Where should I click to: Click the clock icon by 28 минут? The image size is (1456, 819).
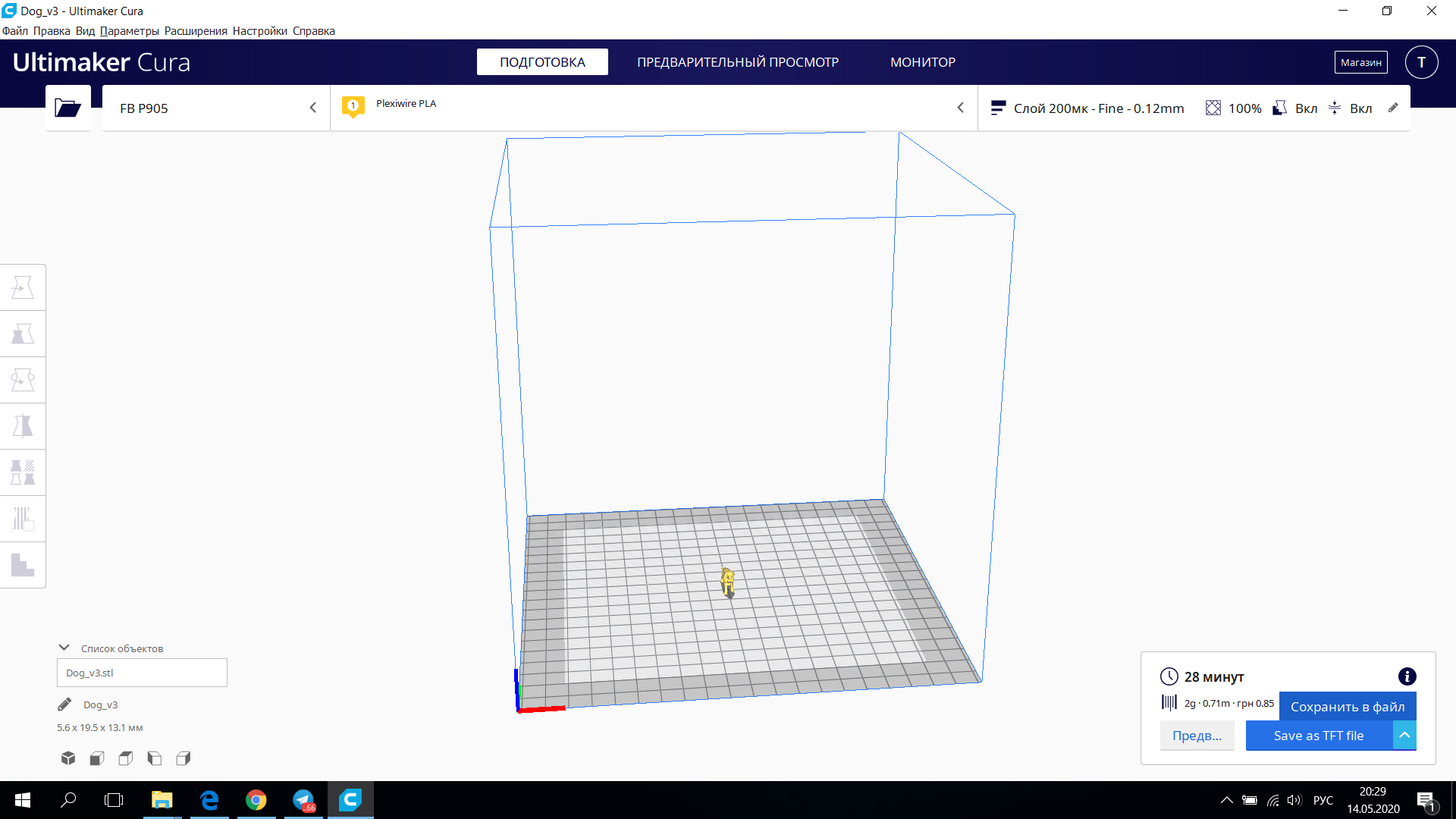point(1169,676)
